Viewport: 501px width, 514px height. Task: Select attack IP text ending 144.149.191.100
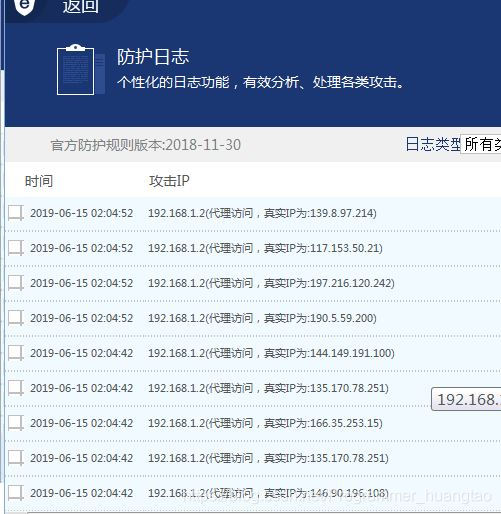[x=271, y=353]
